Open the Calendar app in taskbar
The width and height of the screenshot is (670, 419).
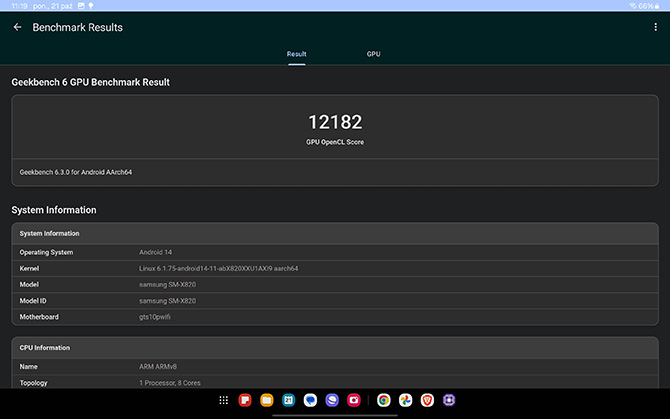288,400
